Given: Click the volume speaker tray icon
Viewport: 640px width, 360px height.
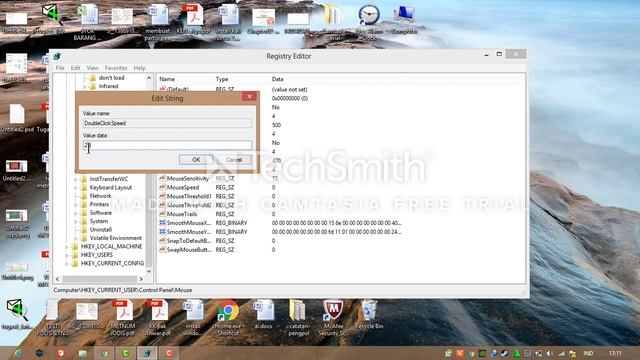Looking at the screenshot, I should 550,353.
